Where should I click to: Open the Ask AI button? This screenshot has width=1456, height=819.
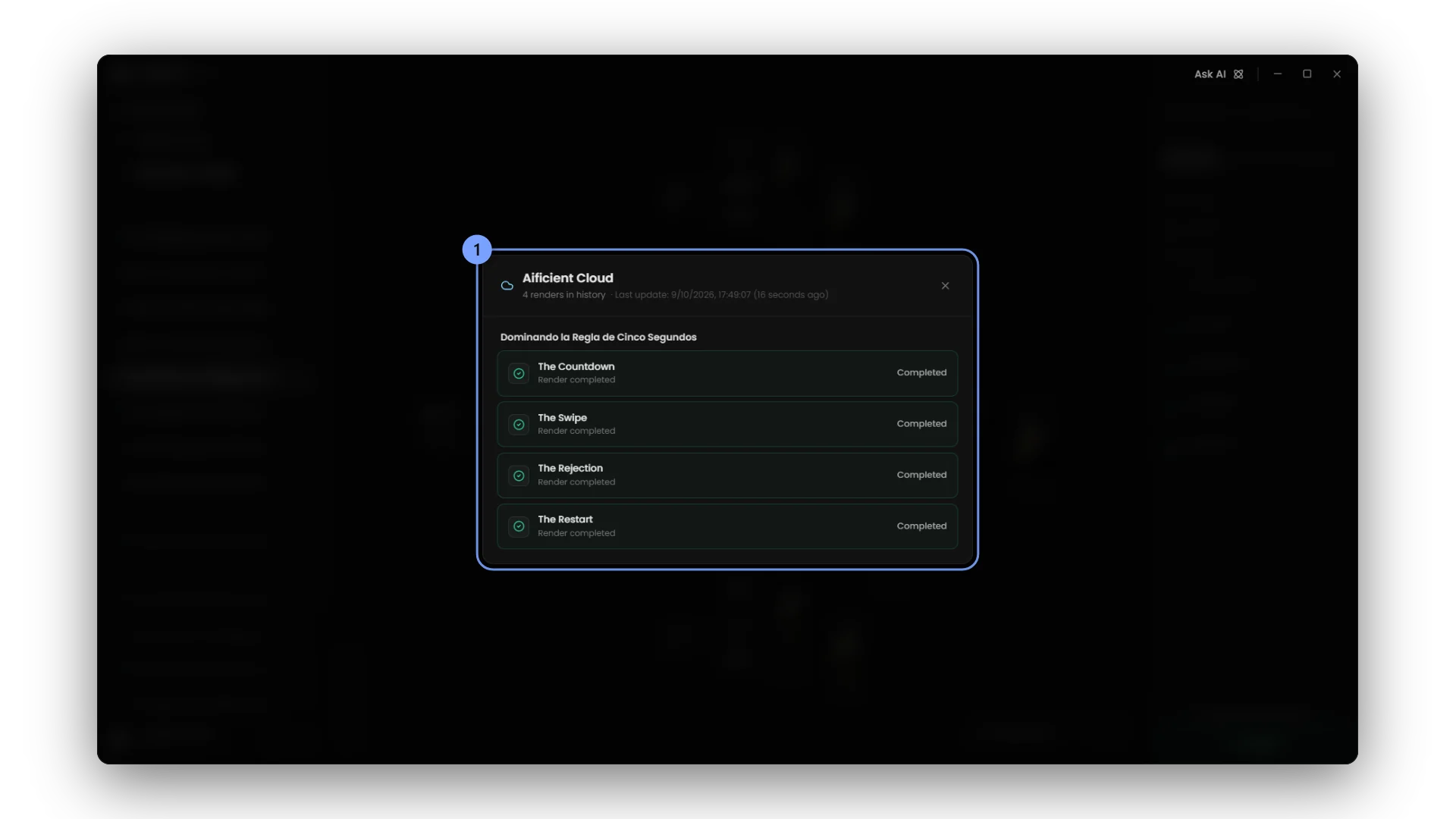[1219, 74]
